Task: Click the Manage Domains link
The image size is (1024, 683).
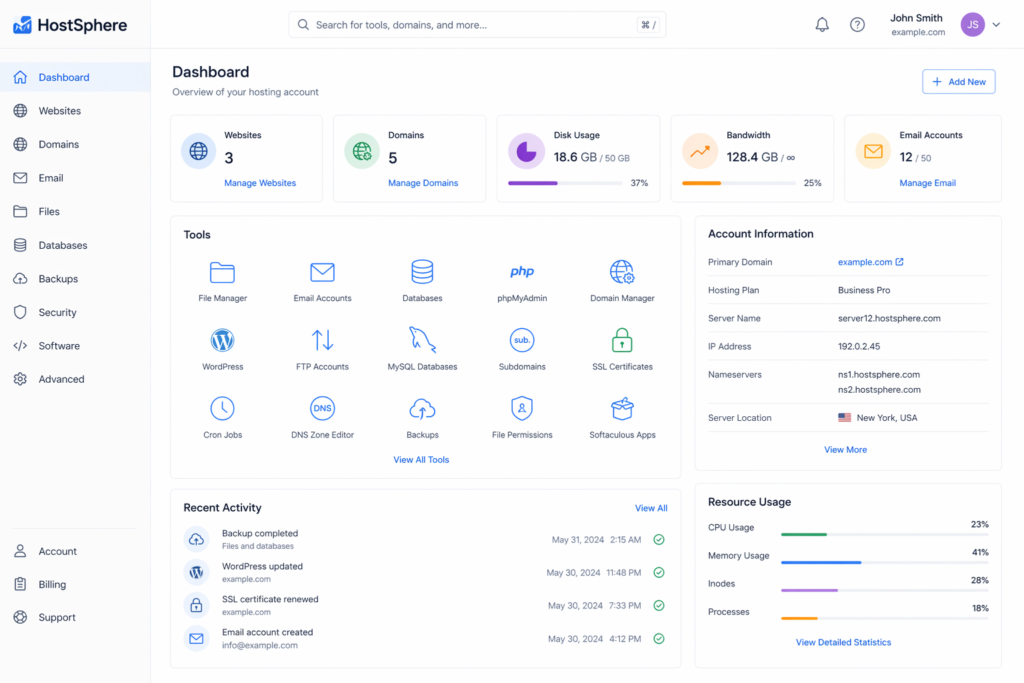Action: (x=423, y=183)
